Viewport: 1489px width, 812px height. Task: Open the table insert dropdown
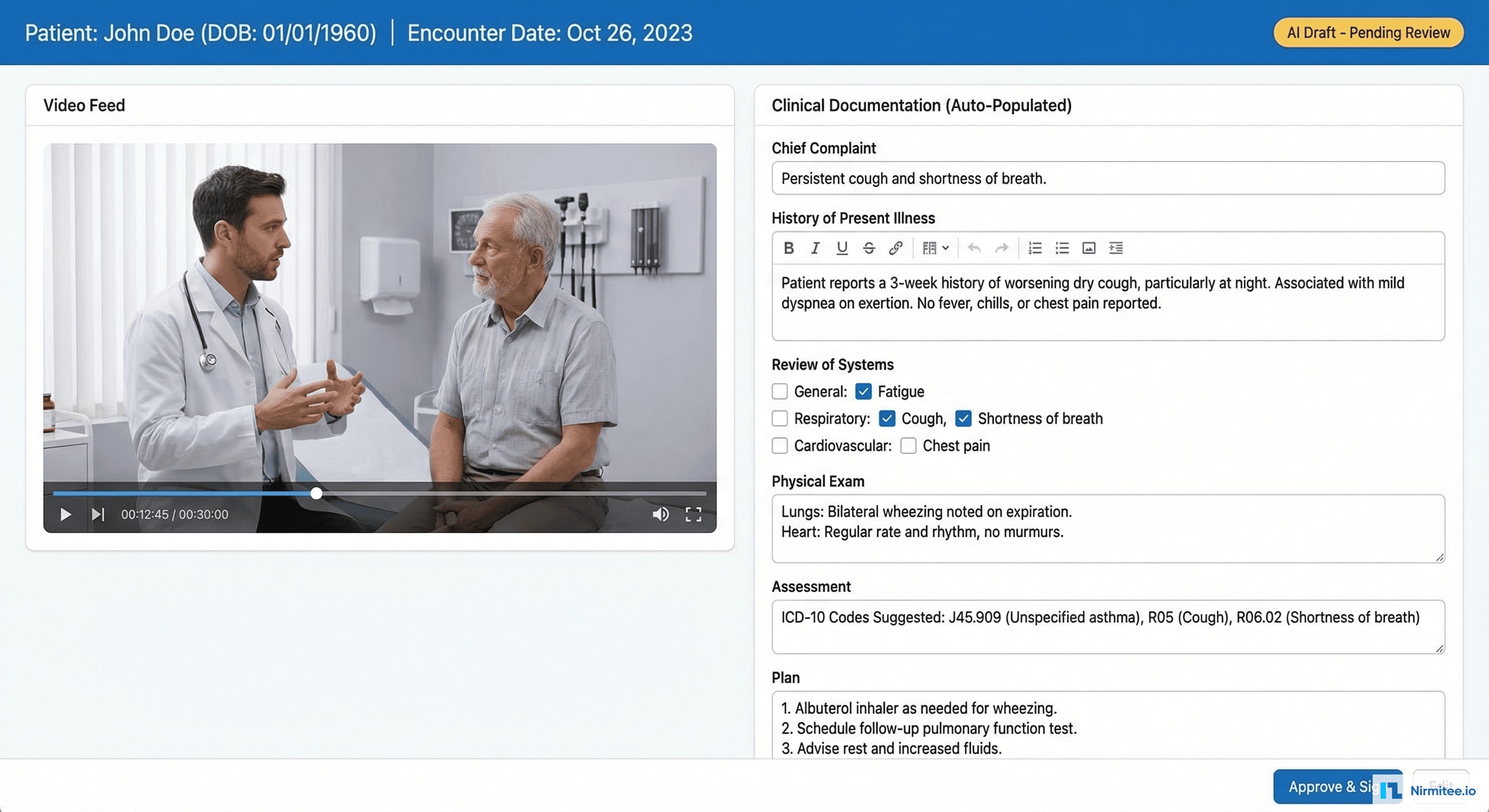(935, 248)
